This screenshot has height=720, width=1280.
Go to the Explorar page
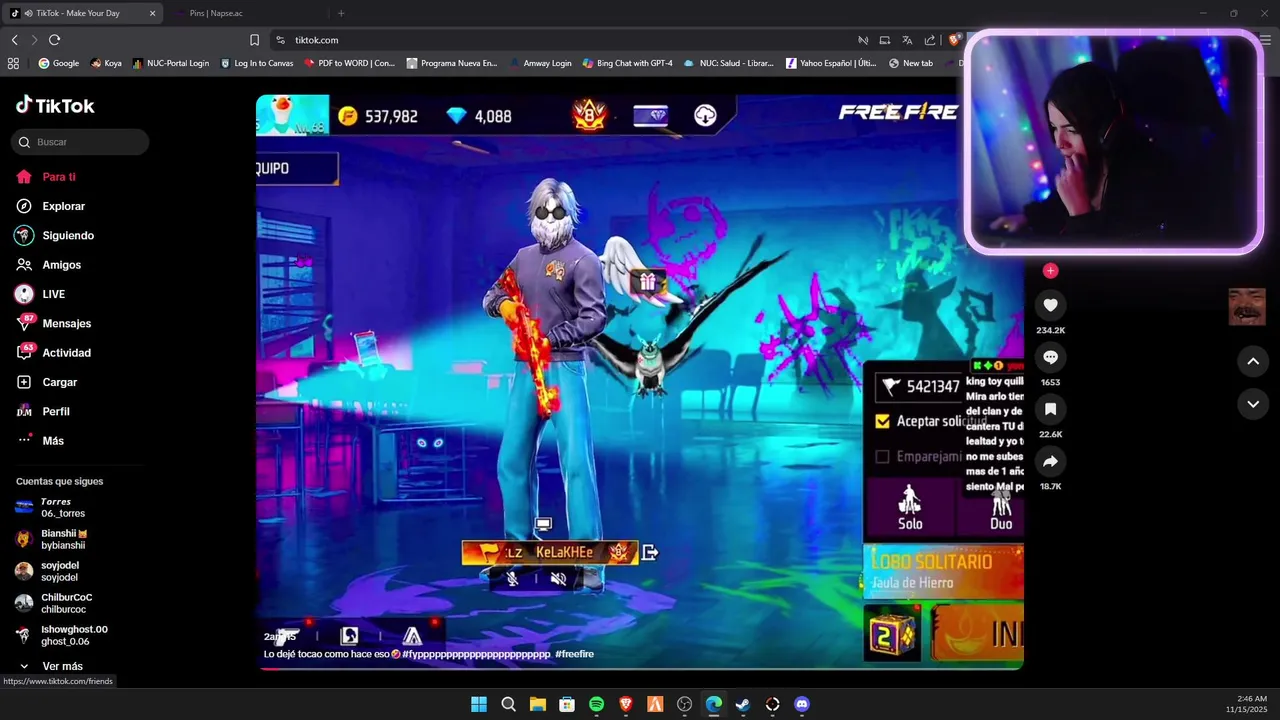51,206
